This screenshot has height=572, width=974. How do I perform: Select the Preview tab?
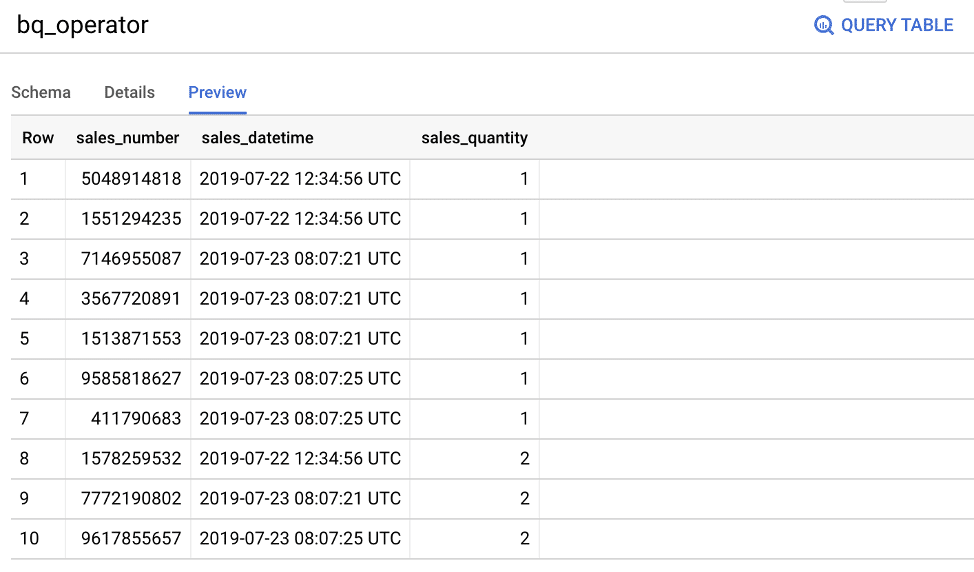pyautogui.click(x=217, y=93)
